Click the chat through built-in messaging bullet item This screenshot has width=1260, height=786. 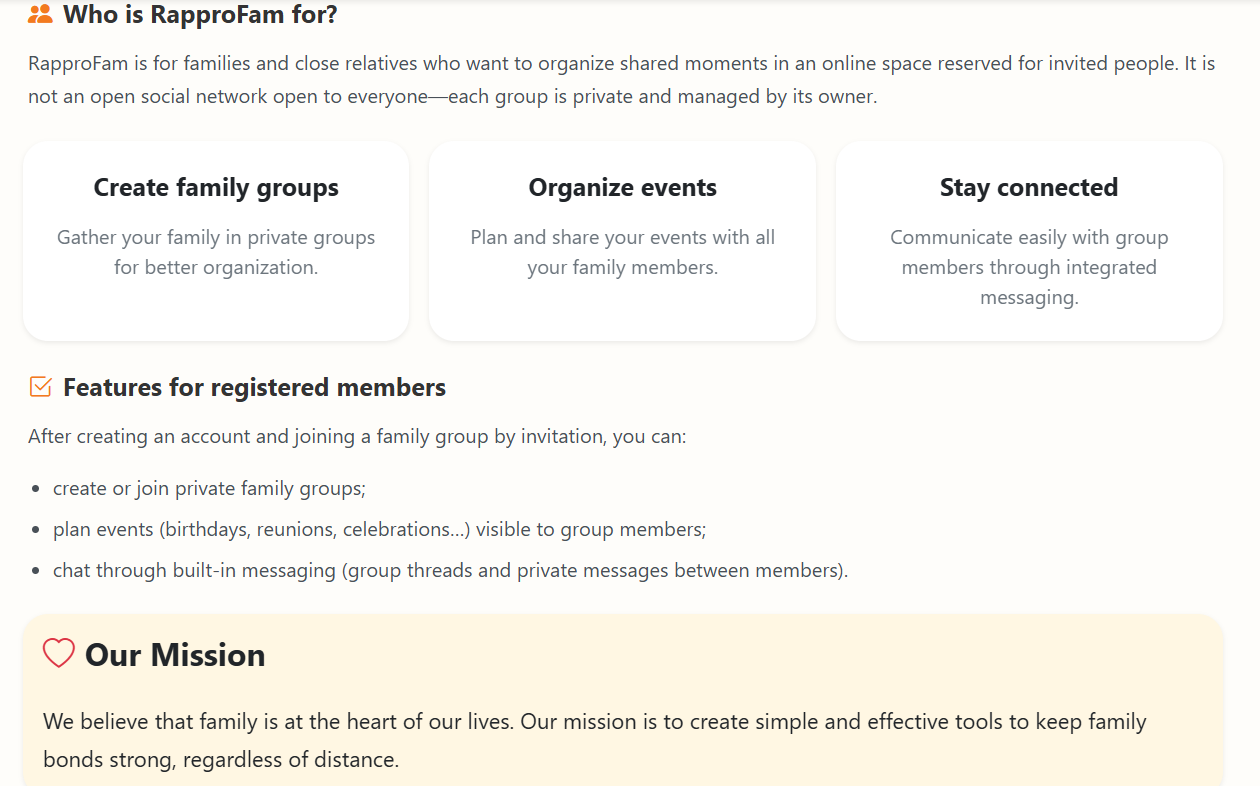pos(450,571)
